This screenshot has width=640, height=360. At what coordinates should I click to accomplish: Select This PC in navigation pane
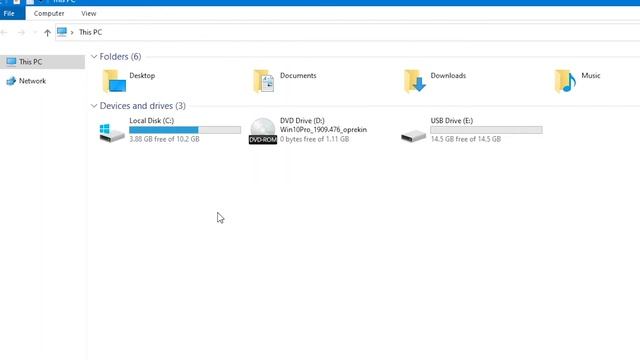[42, 62]
